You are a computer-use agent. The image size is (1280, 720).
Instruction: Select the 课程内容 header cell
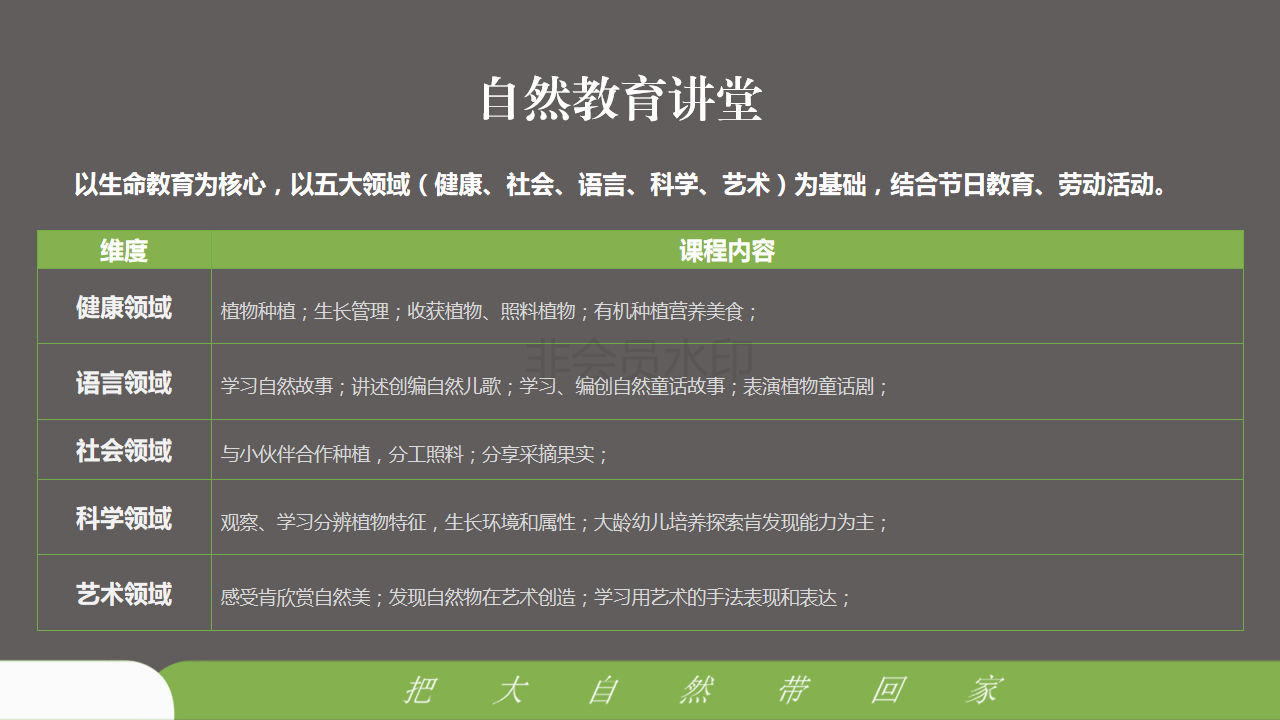(x=727, y=250)
